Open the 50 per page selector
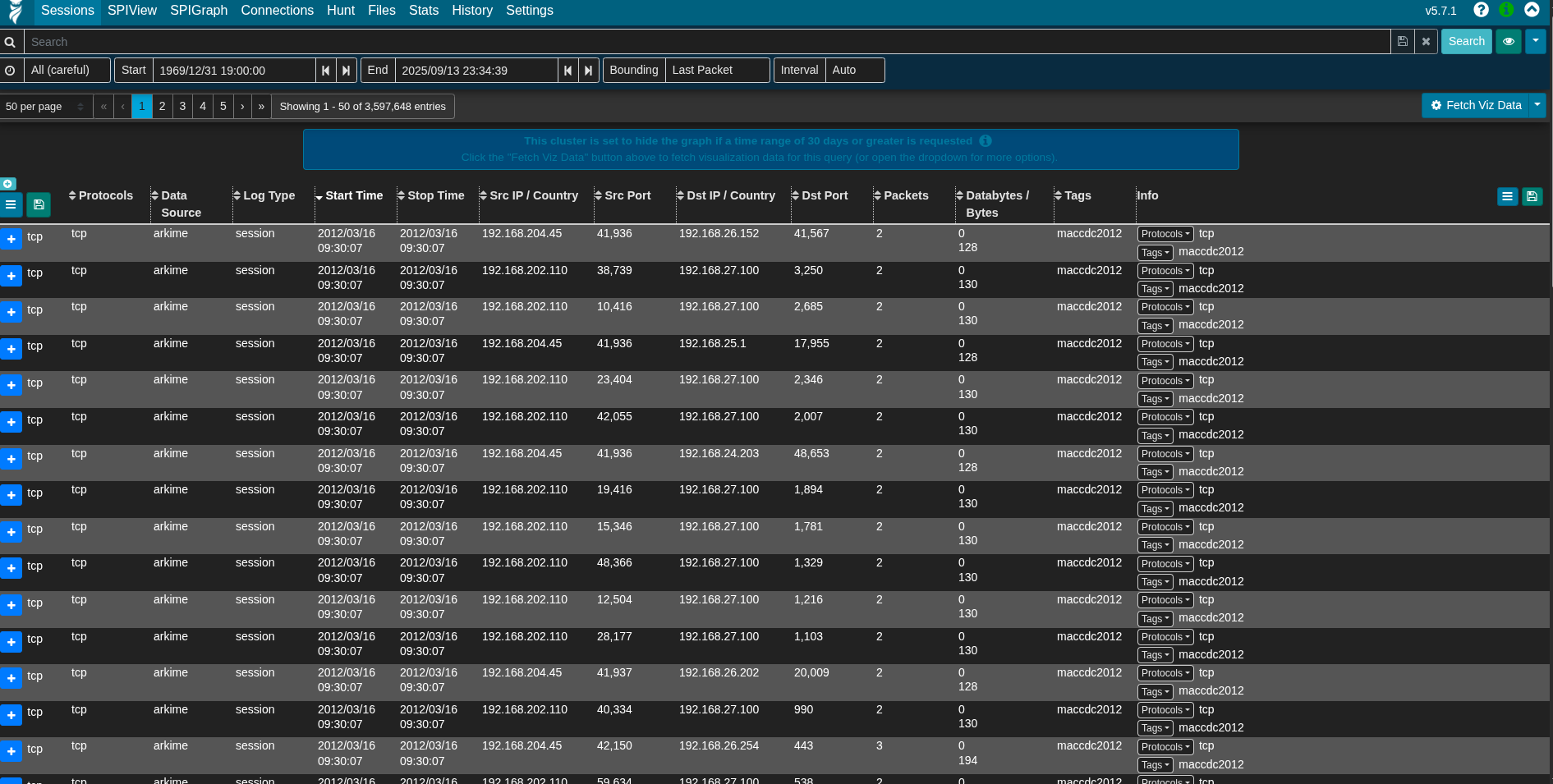The image size is (1553, 784). pyautogui.click(x=45, y=107)
